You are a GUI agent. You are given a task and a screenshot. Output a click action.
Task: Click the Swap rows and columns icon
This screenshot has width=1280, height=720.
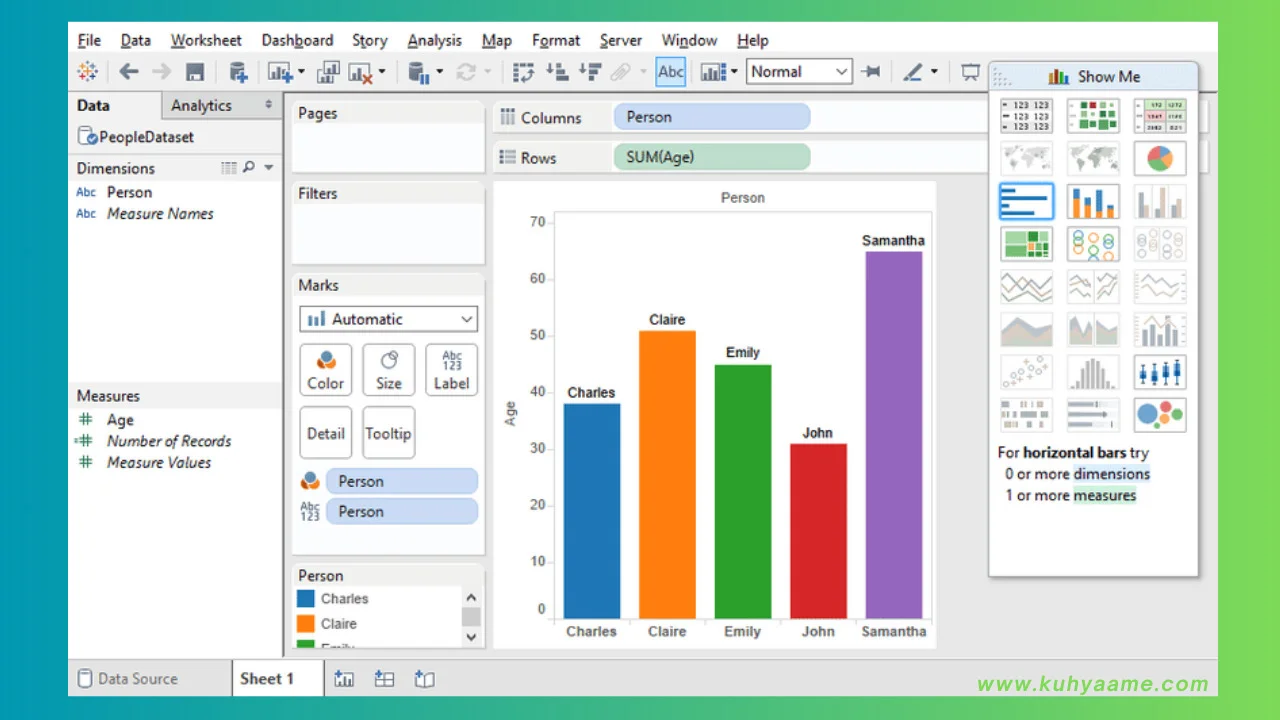click(523, 72)
